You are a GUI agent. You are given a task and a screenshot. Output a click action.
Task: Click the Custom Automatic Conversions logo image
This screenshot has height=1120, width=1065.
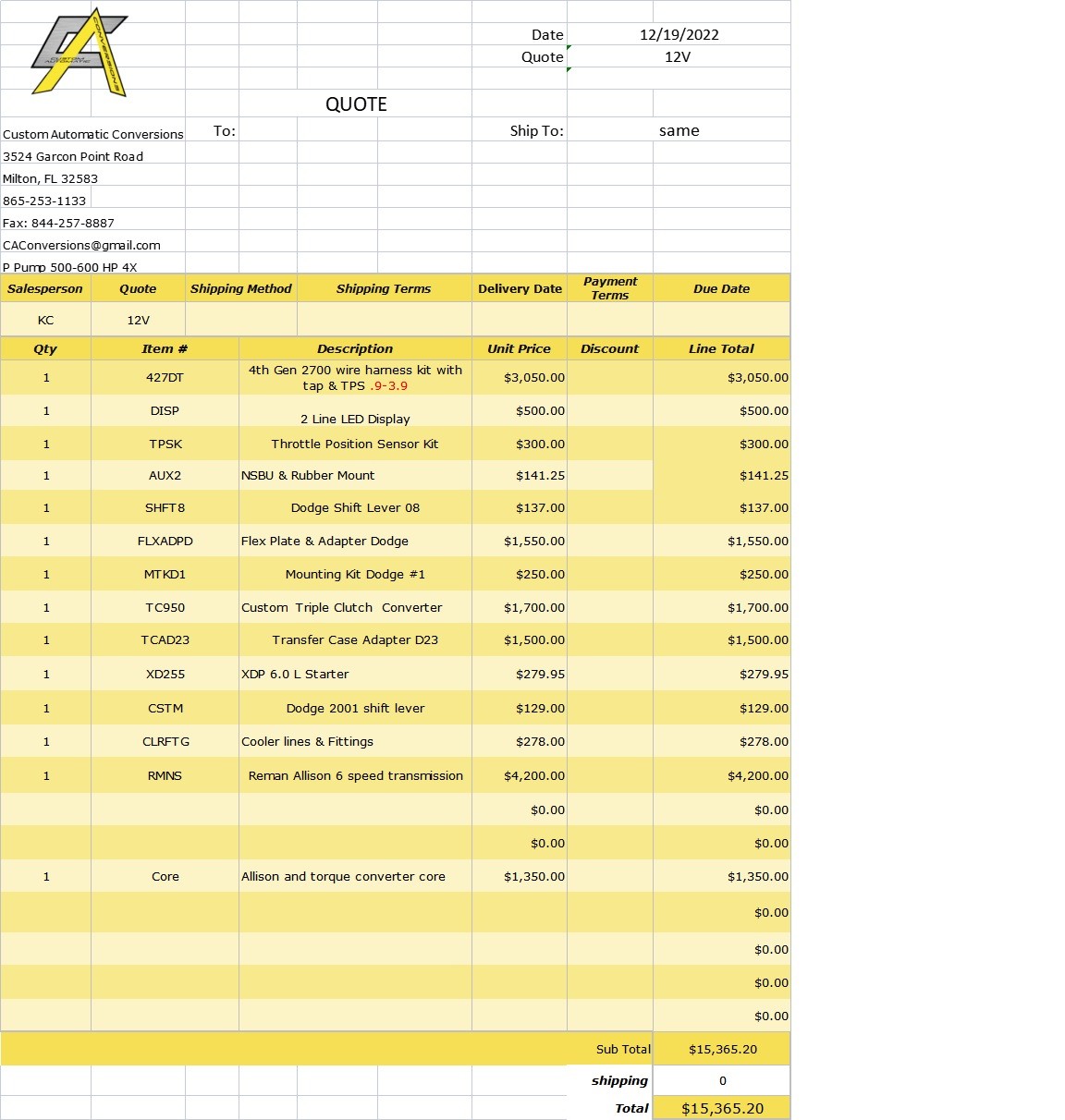coord(80,52)
